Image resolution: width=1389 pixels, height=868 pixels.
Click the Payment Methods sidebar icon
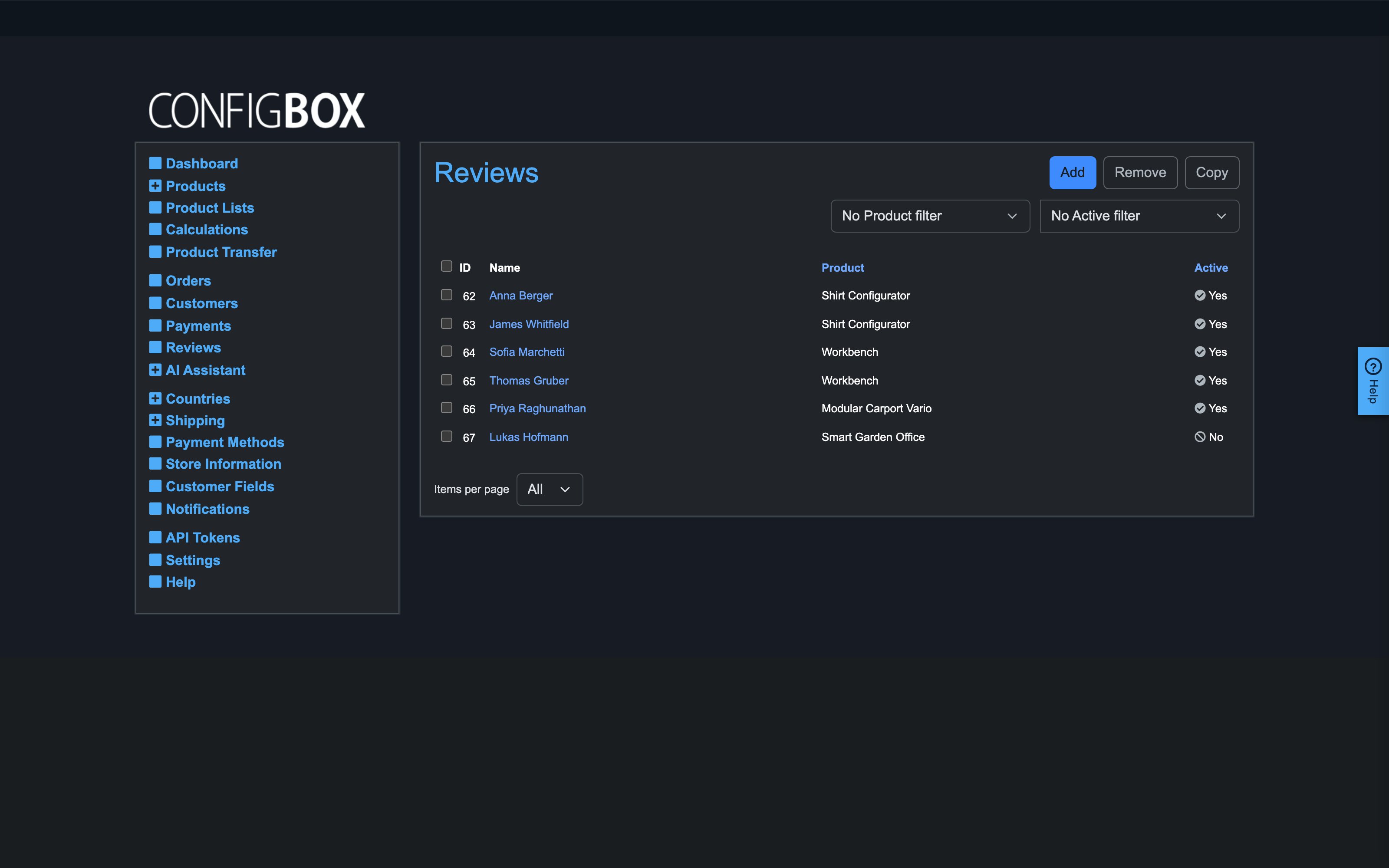[155, 441]
